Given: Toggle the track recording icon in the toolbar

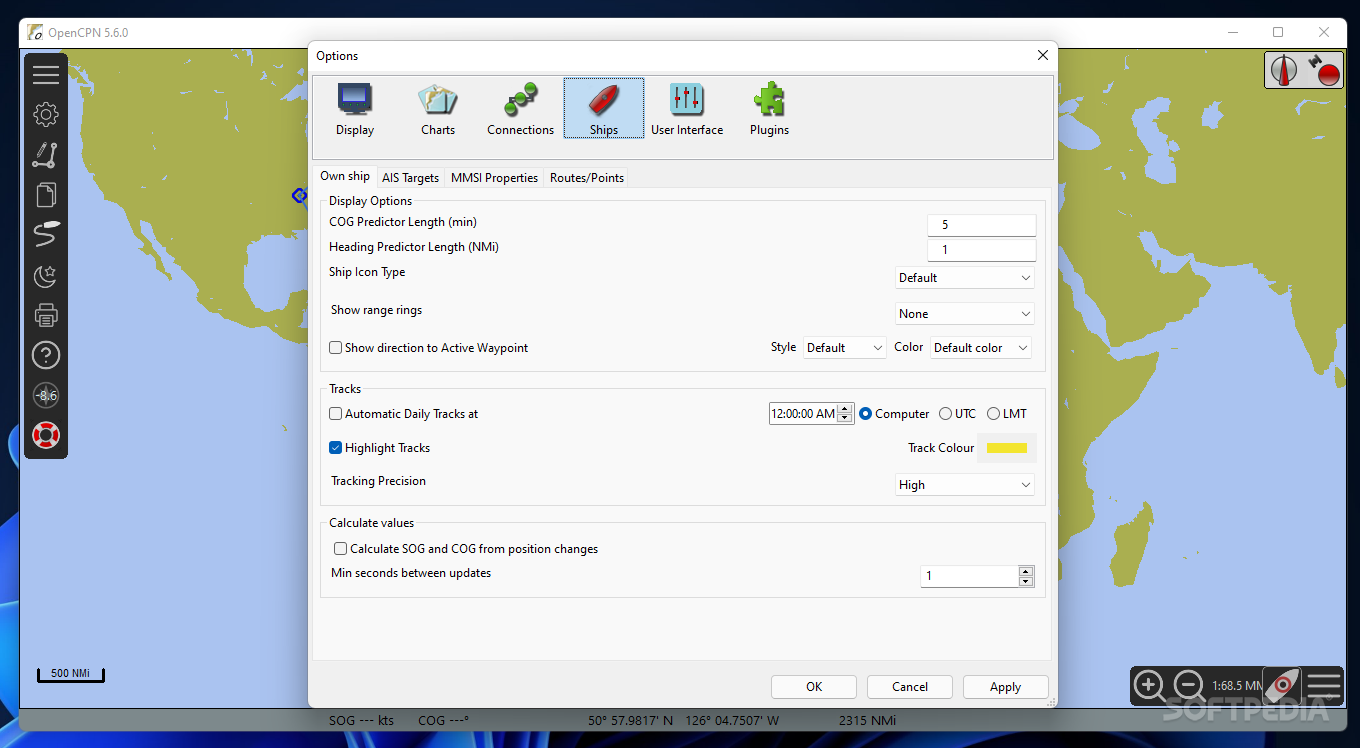Looking at the screenshot, I should [46, 235].
